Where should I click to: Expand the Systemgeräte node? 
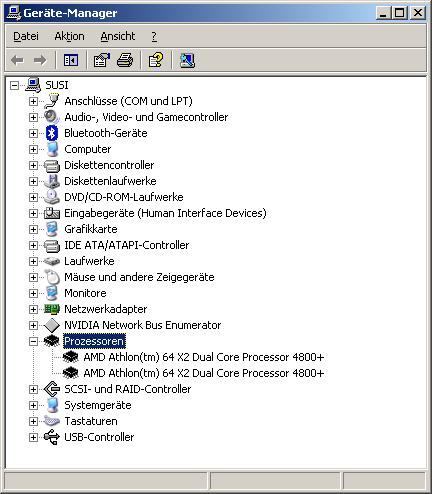(33, 405)
